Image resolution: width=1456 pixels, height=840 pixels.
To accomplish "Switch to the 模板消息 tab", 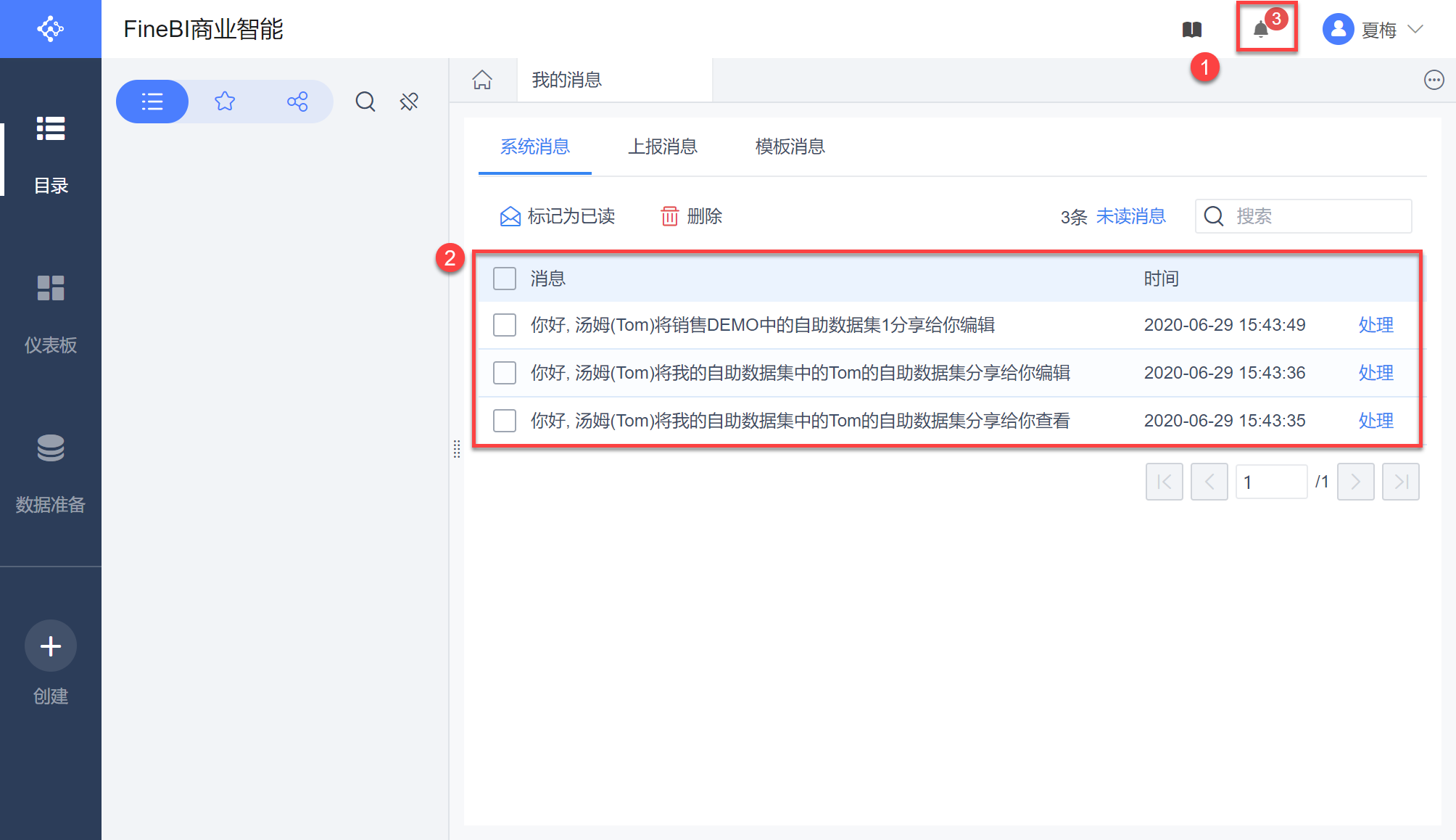I will click(790, 147).
